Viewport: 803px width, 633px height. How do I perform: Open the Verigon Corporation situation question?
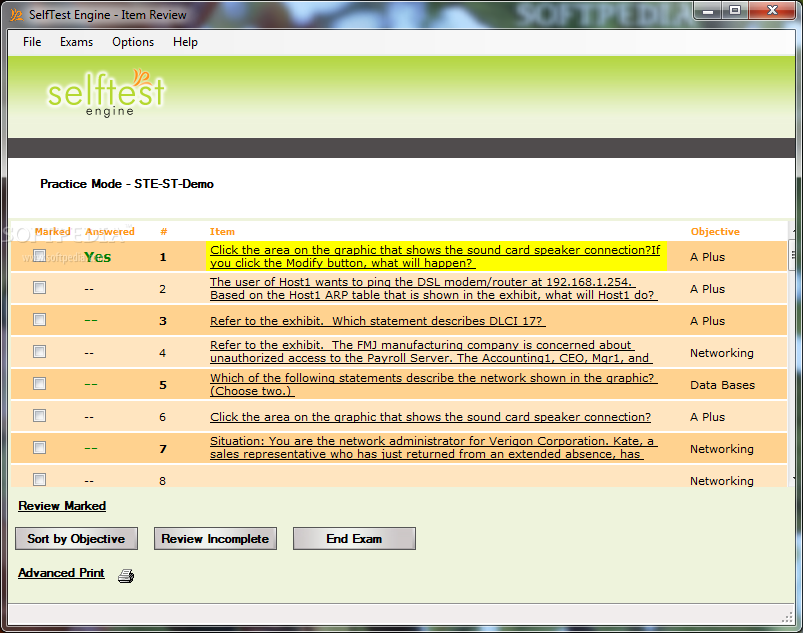[433, 447]
